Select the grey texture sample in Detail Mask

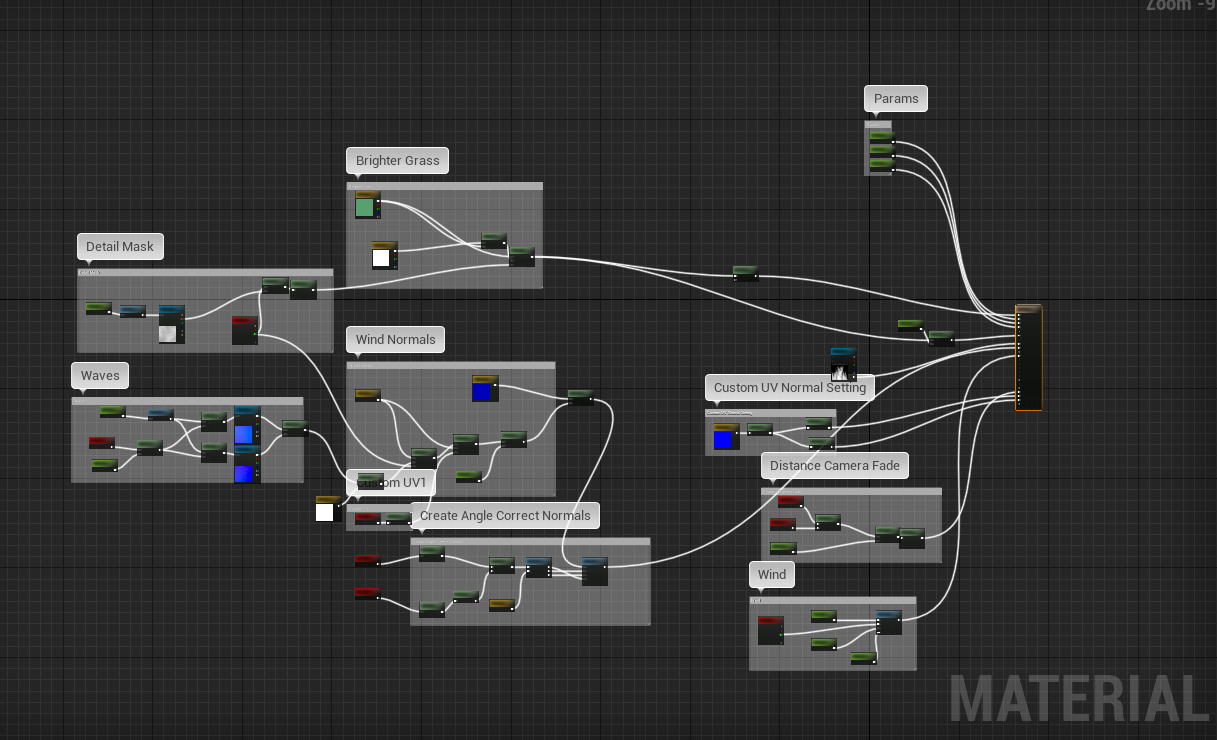(x=171, y=325)
